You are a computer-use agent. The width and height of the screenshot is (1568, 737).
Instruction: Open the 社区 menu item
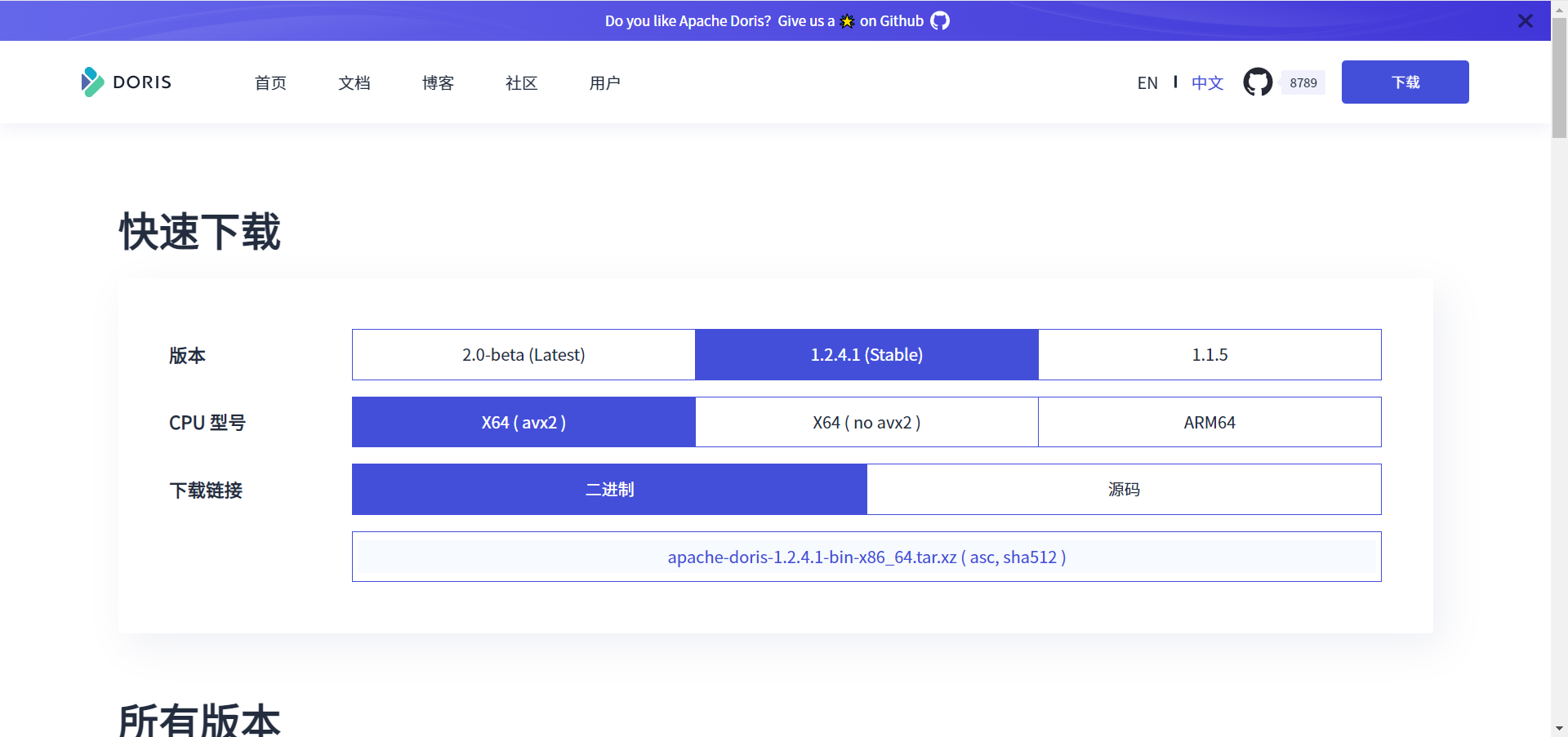click(x=522, y=82)
